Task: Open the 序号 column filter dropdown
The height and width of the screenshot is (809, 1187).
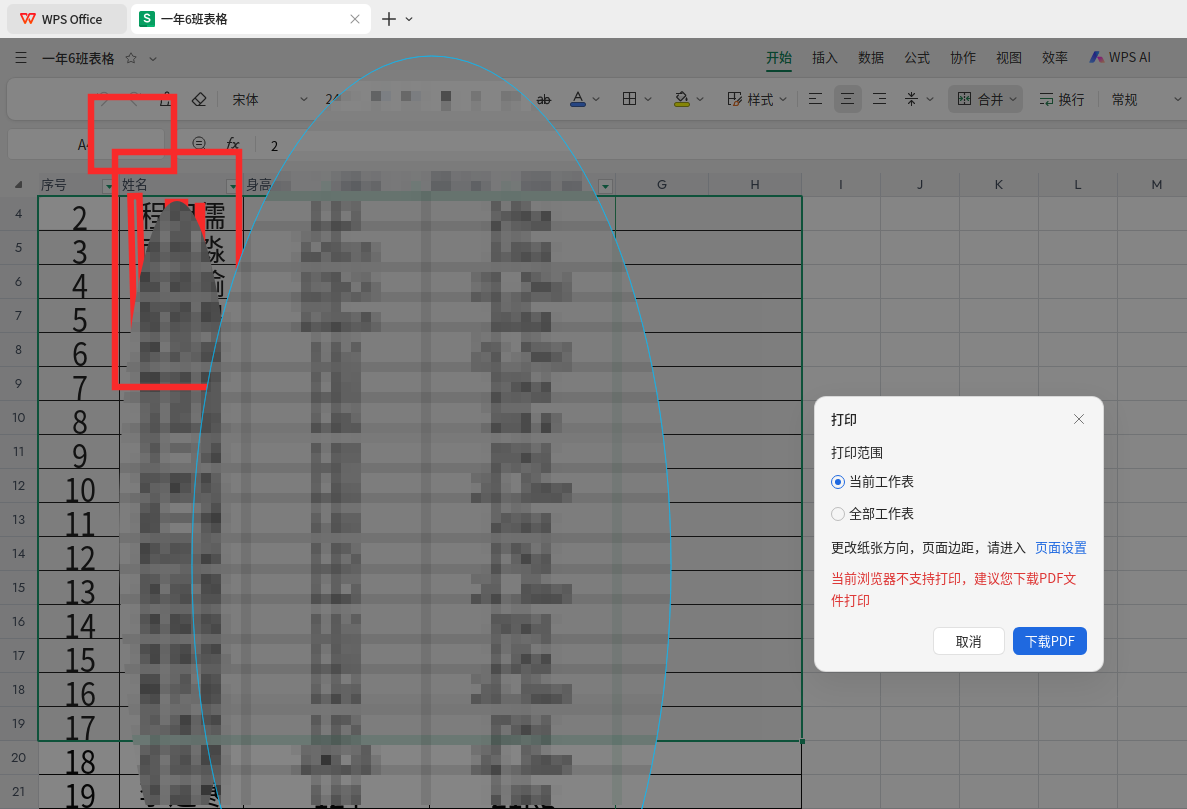Action: coord(107,186)
